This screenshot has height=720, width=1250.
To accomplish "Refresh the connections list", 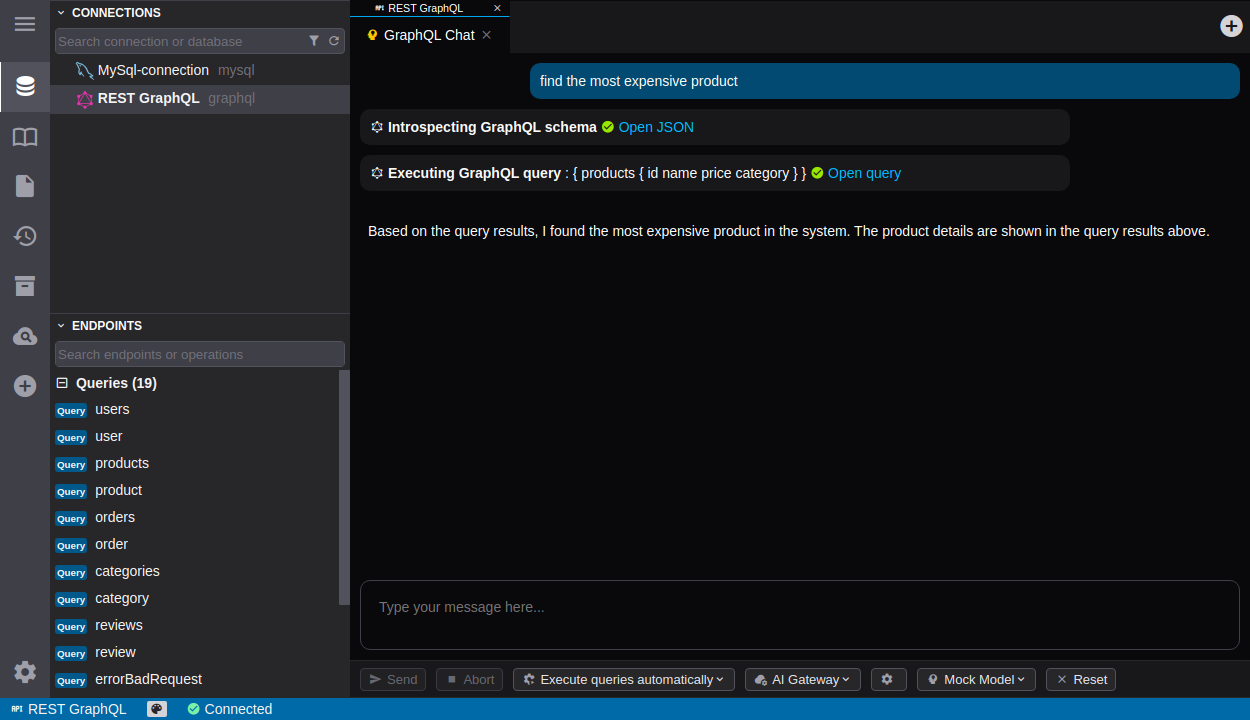I will point(334,41).
